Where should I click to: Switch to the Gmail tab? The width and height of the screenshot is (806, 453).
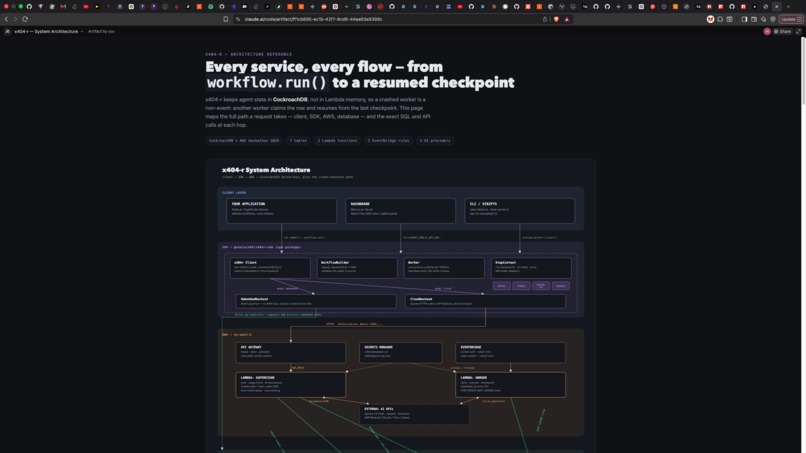pyautogui.click(x=63, y=7)
